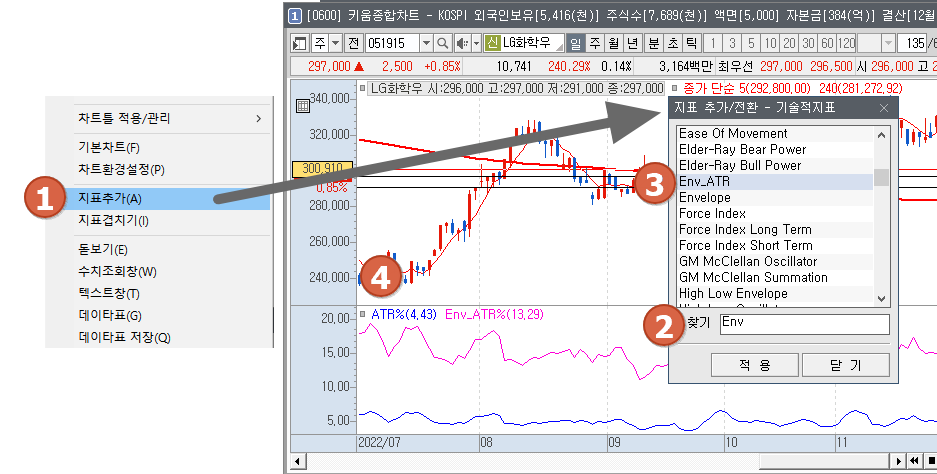Click the small marker before 종가 단순 legend
This screenshot has height=474, width=937.
coord(676,88)
